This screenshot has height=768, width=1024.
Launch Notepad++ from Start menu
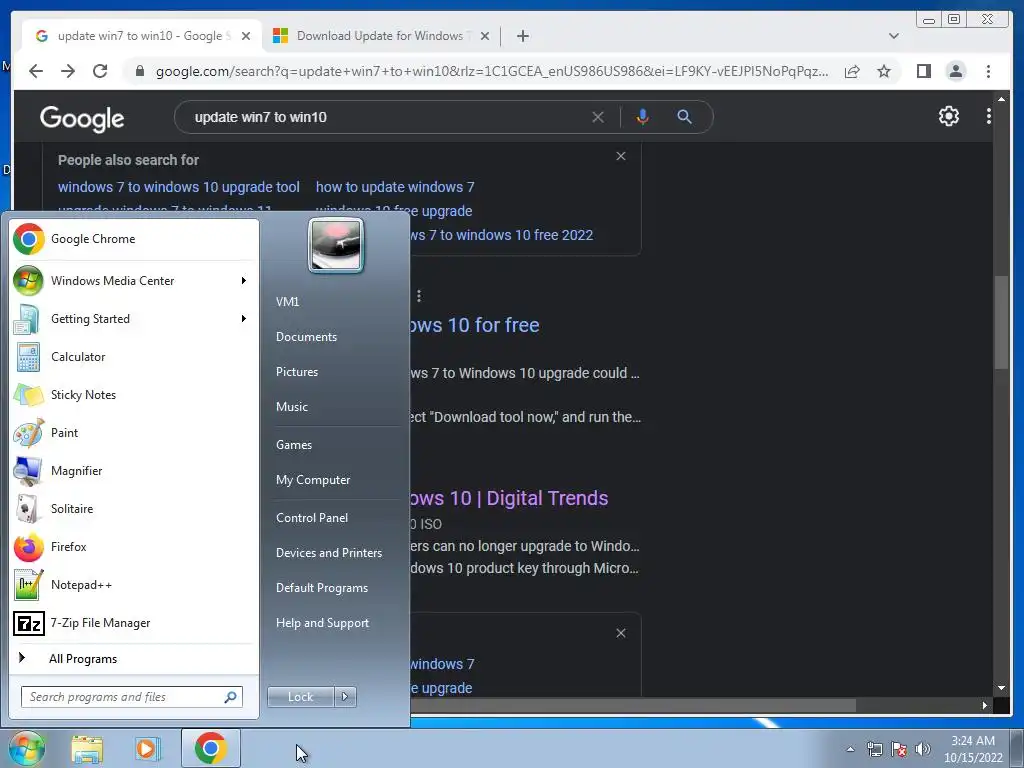(x=134, y=584)
